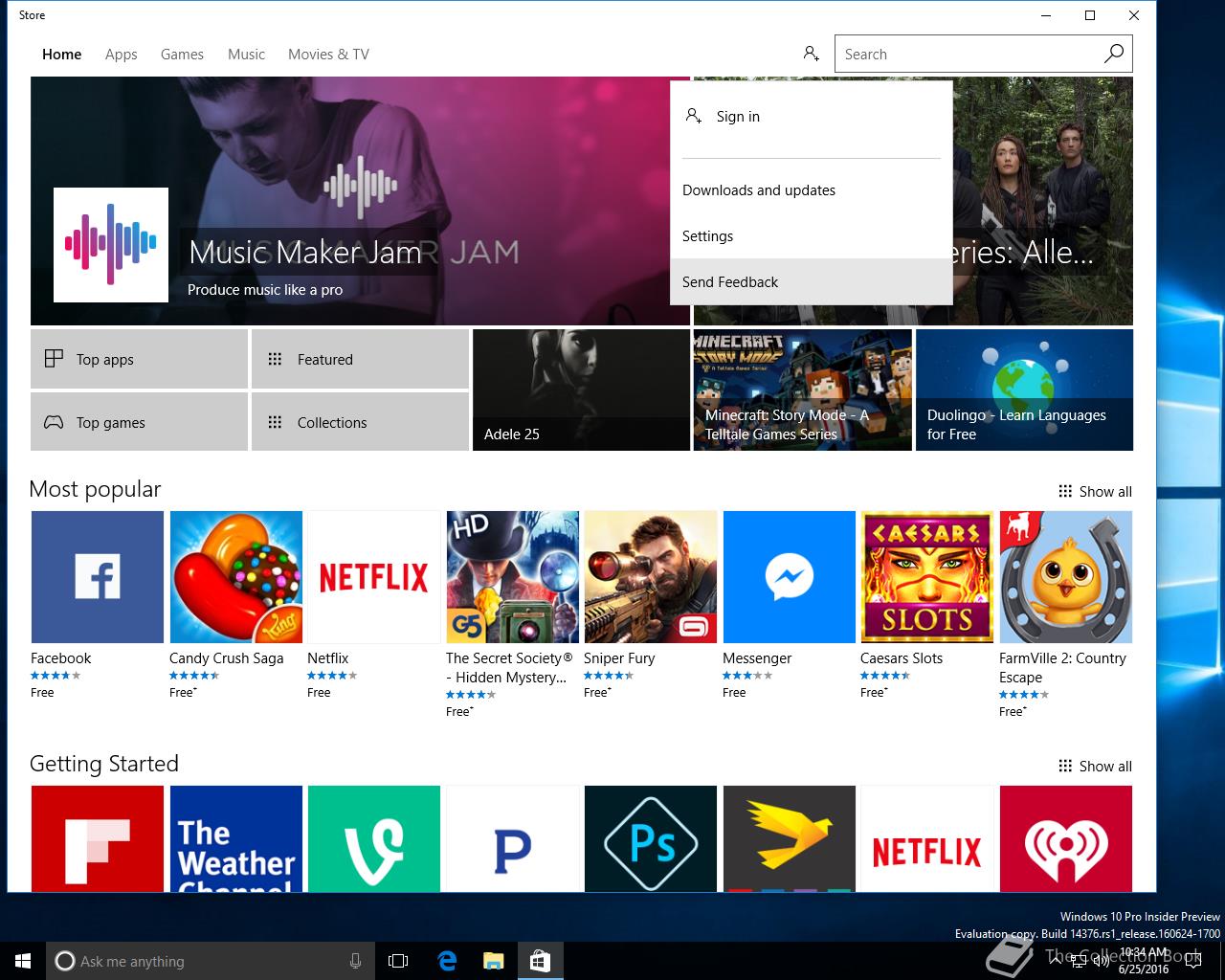1225x980 pixels.
Task: Launch Microsoft Edge from the taskbar
Action: pos(447,961)
